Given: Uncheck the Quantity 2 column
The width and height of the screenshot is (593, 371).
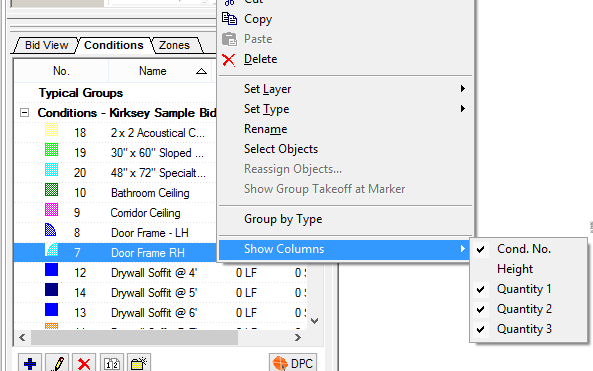Looking at the screenshot, I should (x=524, y=309).
